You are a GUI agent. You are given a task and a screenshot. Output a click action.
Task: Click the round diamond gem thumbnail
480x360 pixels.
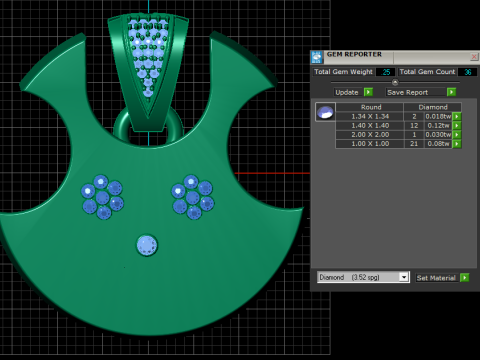coord(325,112)
